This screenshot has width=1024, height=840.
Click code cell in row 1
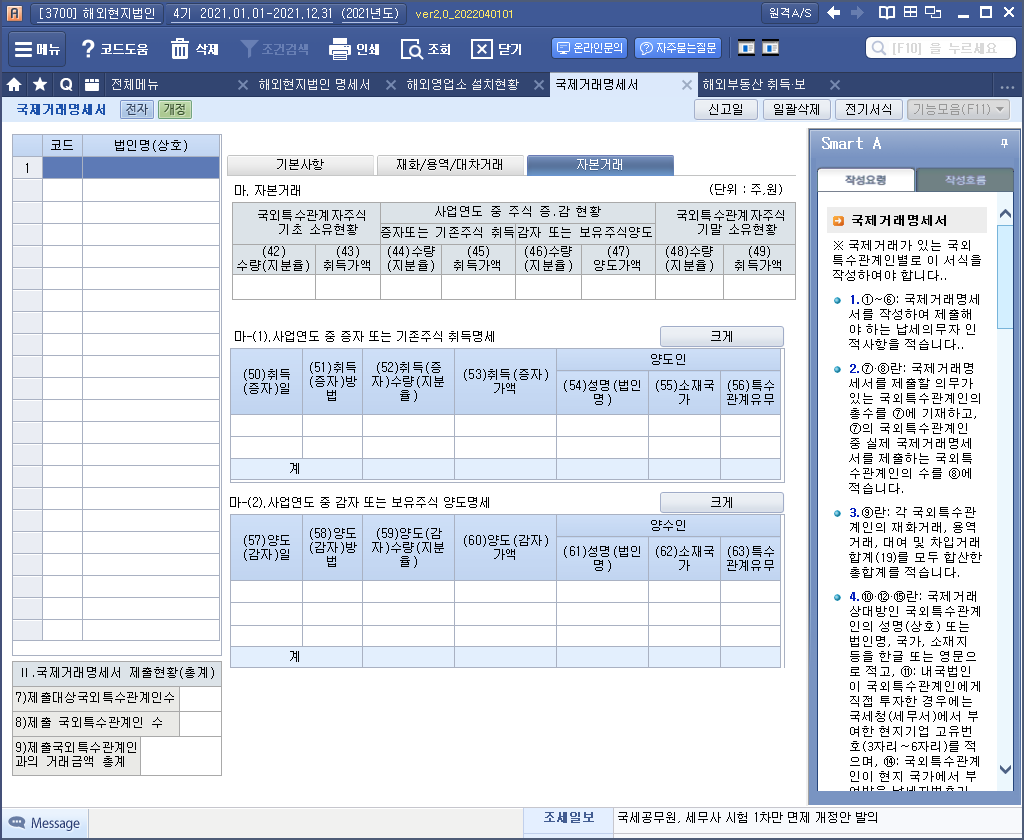[62, 168]
